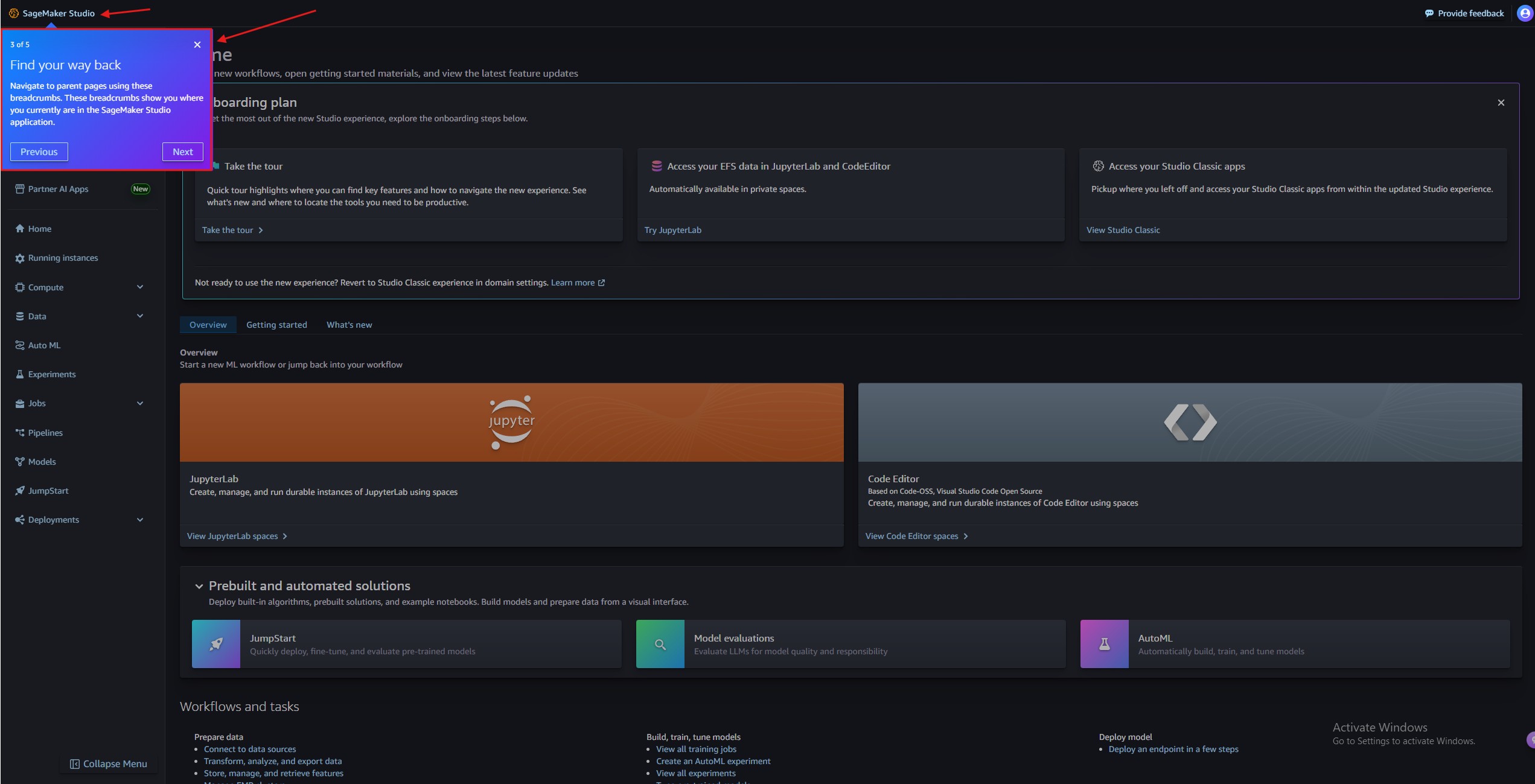Image resolution: width=1535 pixels, height=784 pixels.
Task: Click Provide feedback in top bar
Action: [x=1464, y=13]
